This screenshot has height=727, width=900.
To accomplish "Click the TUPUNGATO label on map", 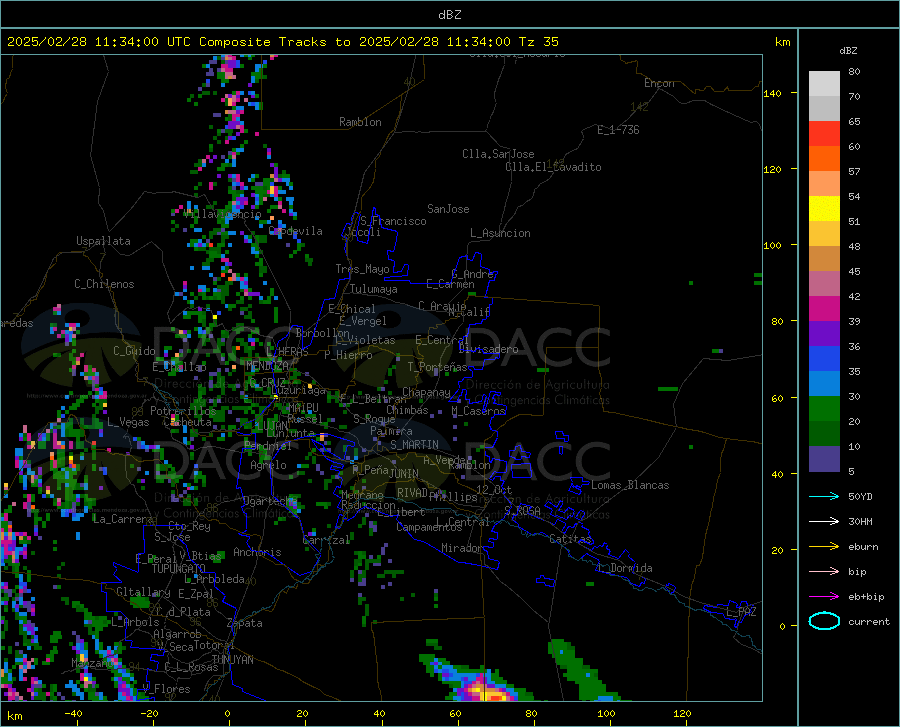I will tap(179, 569).
